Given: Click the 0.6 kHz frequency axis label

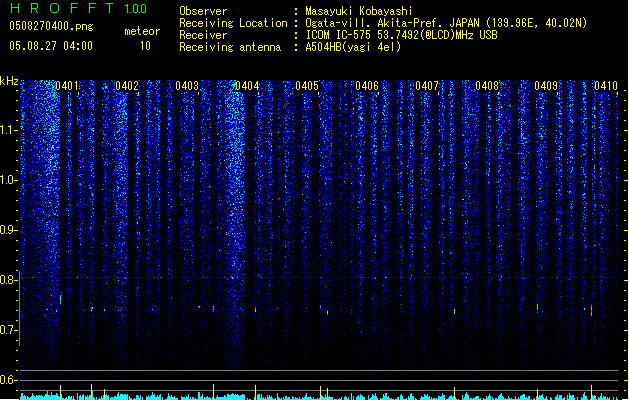Looking at the screenshot, I should 9,380.
